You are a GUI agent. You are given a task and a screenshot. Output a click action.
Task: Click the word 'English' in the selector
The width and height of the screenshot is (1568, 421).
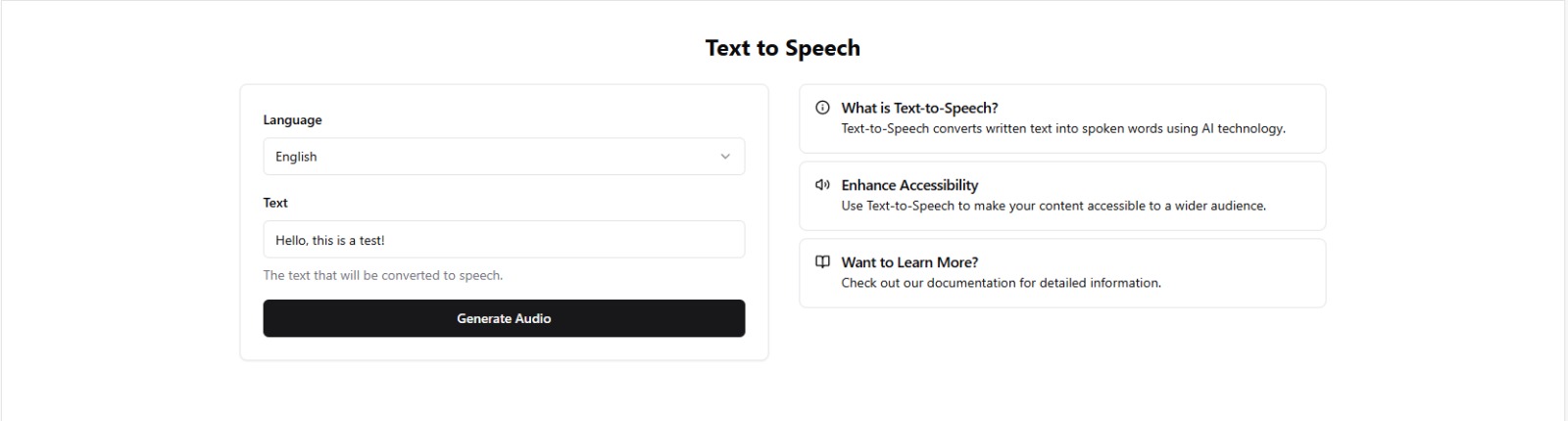(296, 157)
